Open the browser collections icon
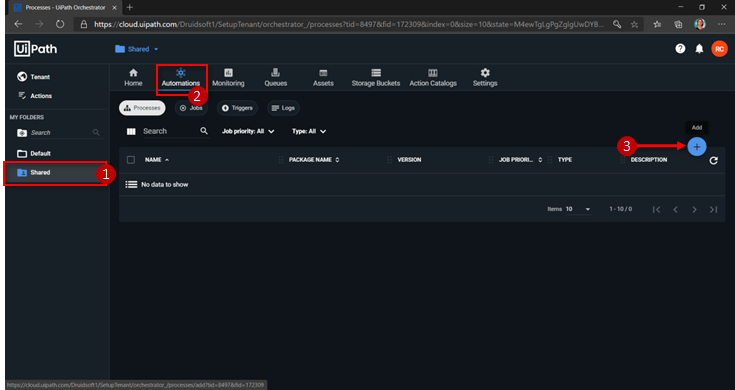735x390 pixels. tap(678, 24)
